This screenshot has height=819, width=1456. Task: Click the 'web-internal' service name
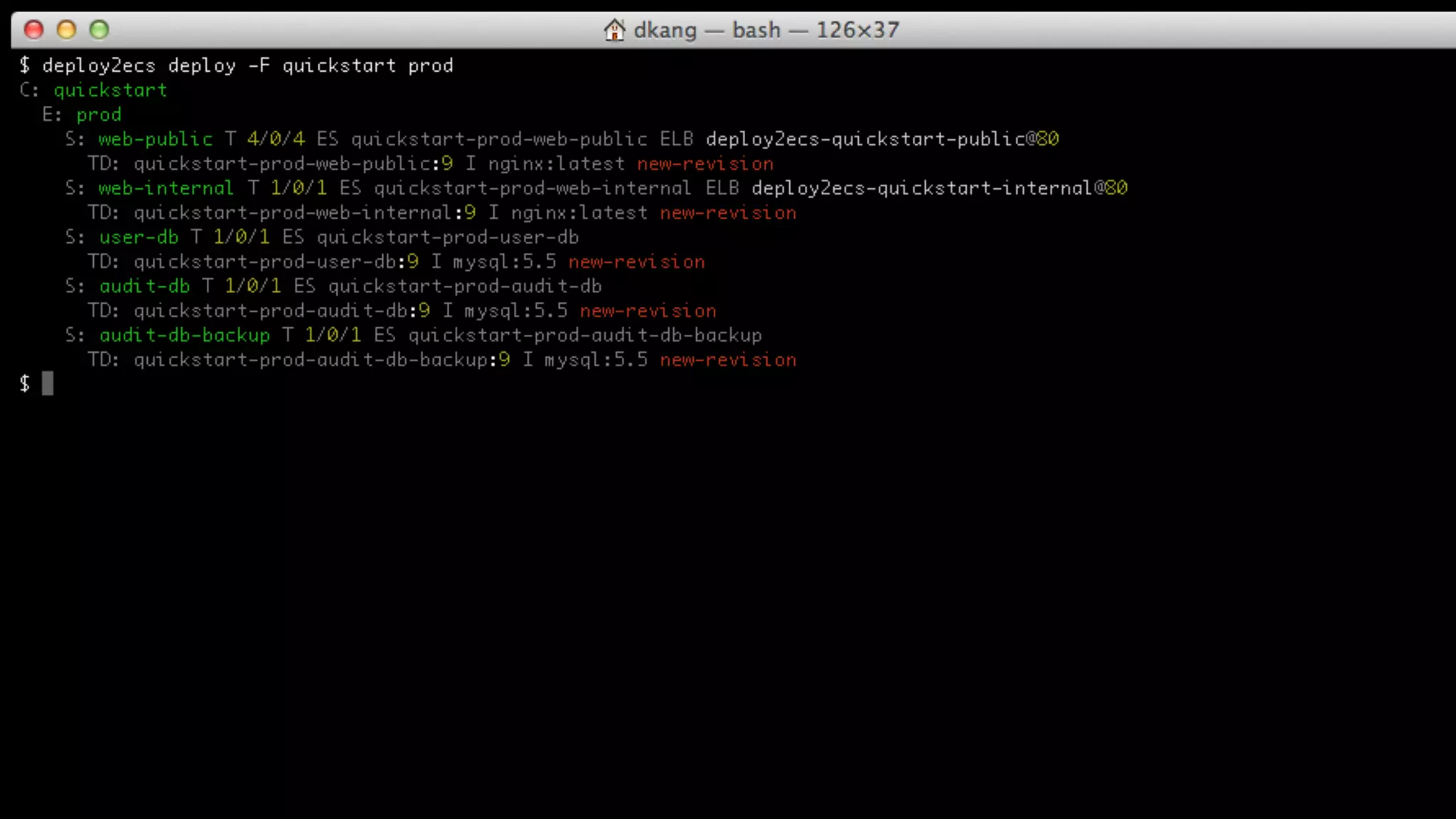coord(166,188)
